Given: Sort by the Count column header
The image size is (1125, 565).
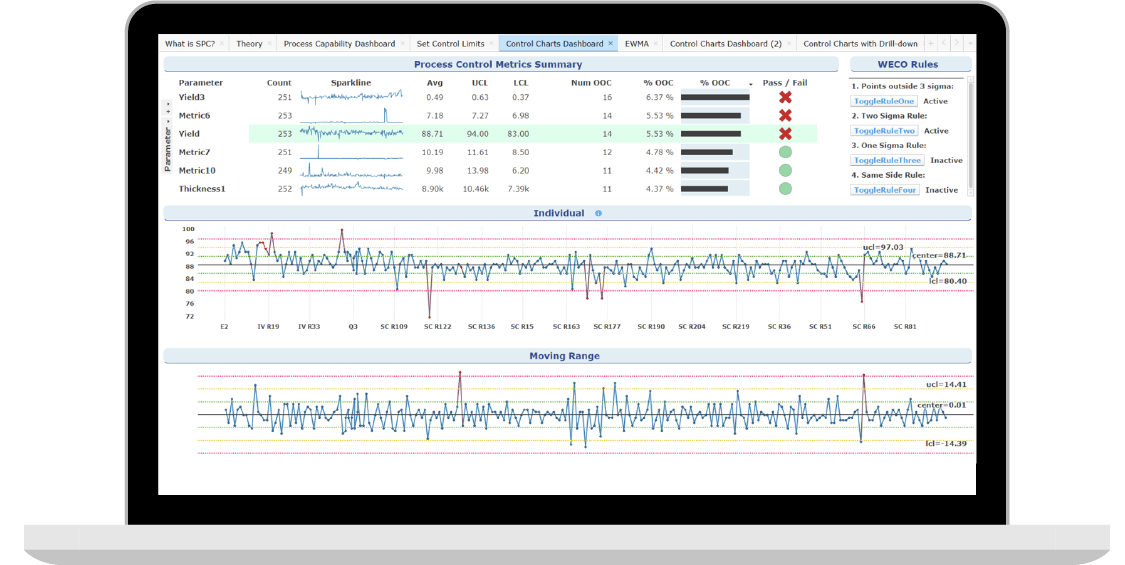Looking at the screenshot, I should [x=279, y=83].
